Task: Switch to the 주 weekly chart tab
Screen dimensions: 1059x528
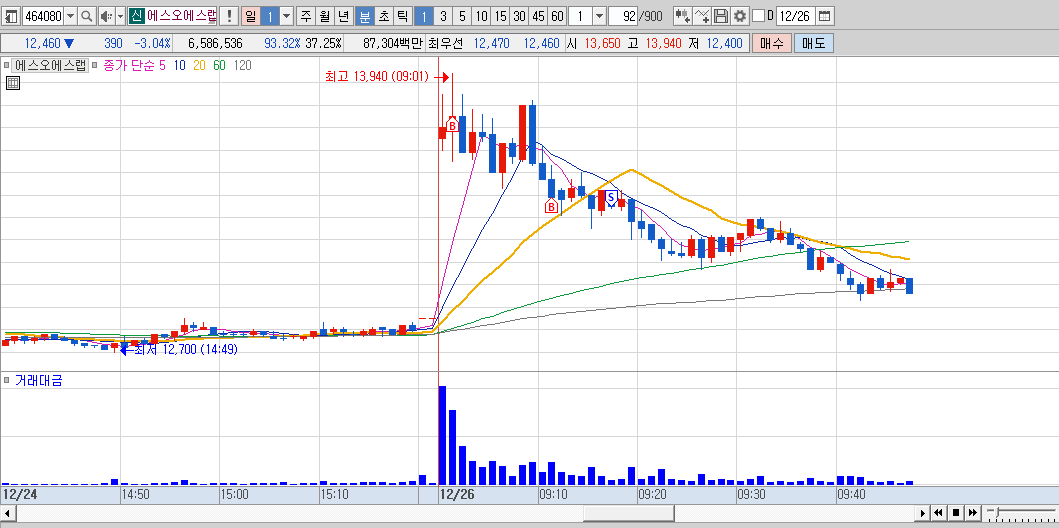Action: coord(307,16)
